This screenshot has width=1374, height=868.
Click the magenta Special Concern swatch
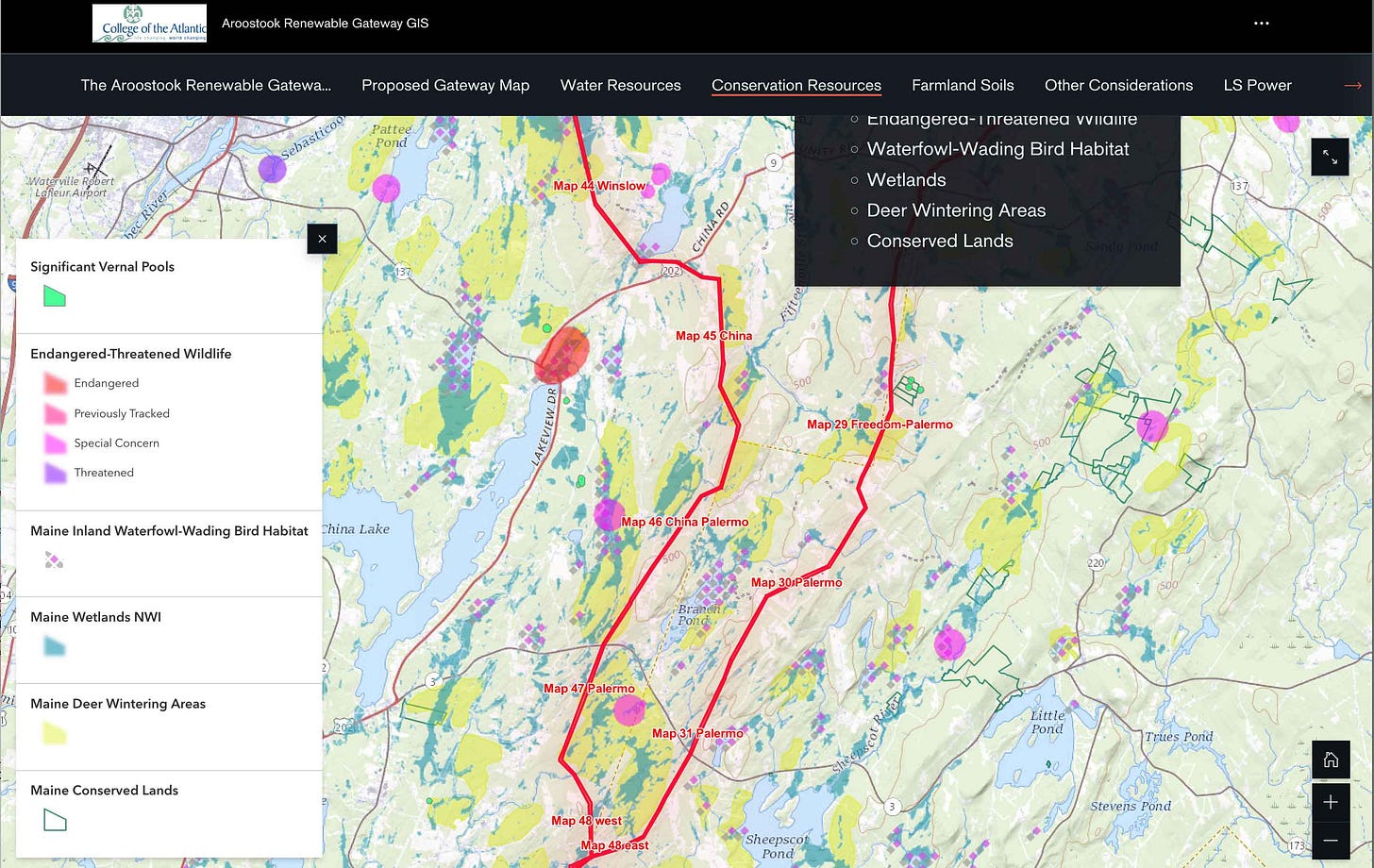point(55,442)
